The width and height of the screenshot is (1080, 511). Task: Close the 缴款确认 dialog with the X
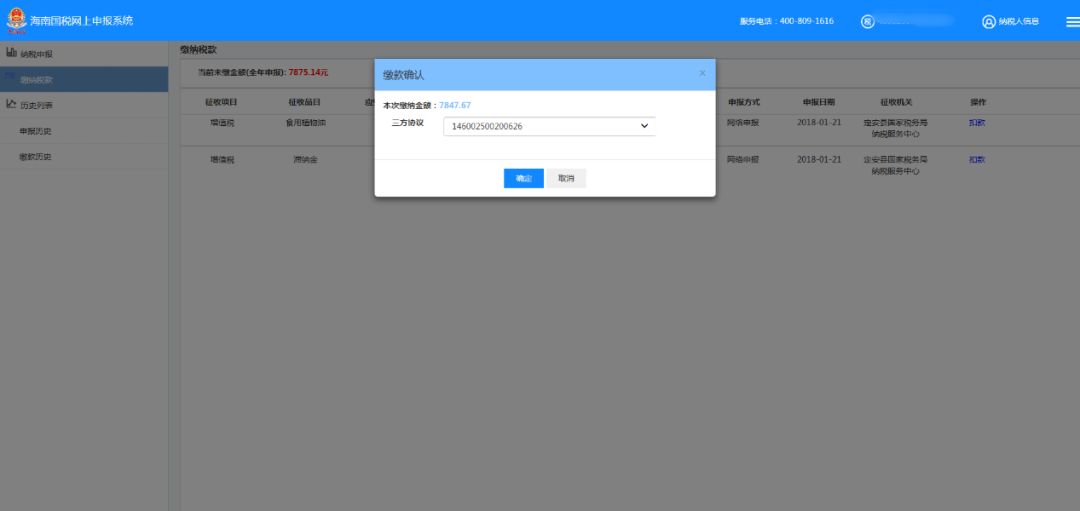tap(703, 73)
